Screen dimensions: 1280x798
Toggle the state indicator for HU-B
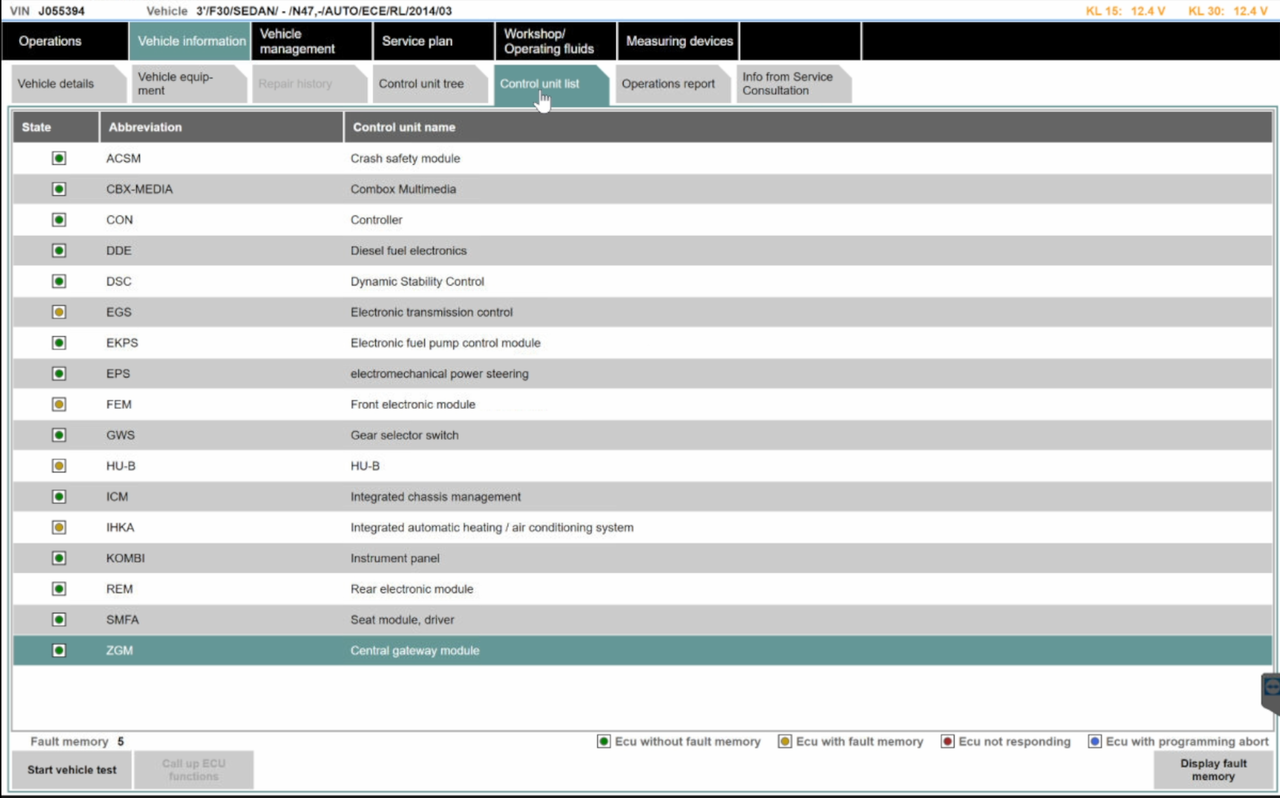pos(58,465)
